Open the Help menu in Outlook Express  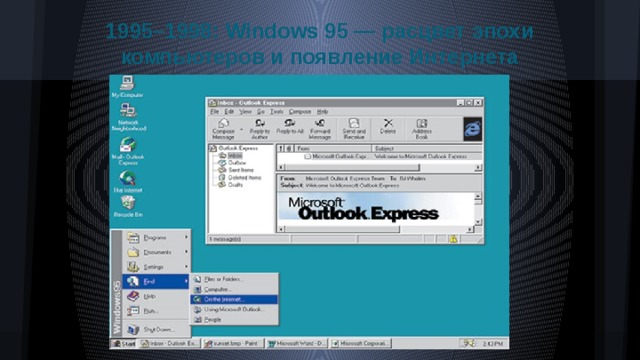(322, 111)
